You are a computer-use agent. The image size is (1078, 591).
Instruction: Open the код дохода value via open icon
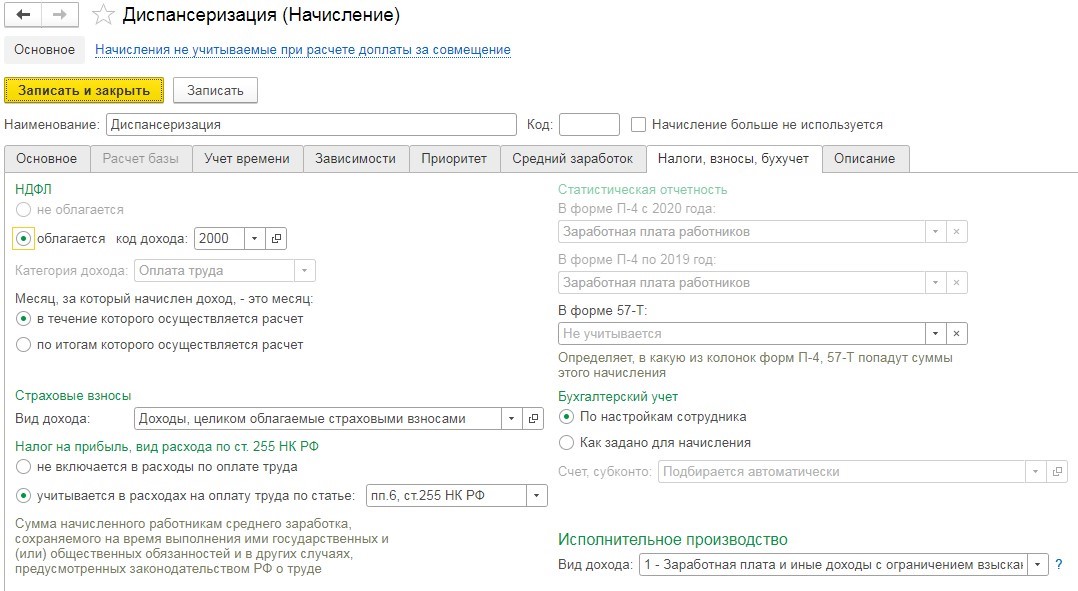pos(278,238)
